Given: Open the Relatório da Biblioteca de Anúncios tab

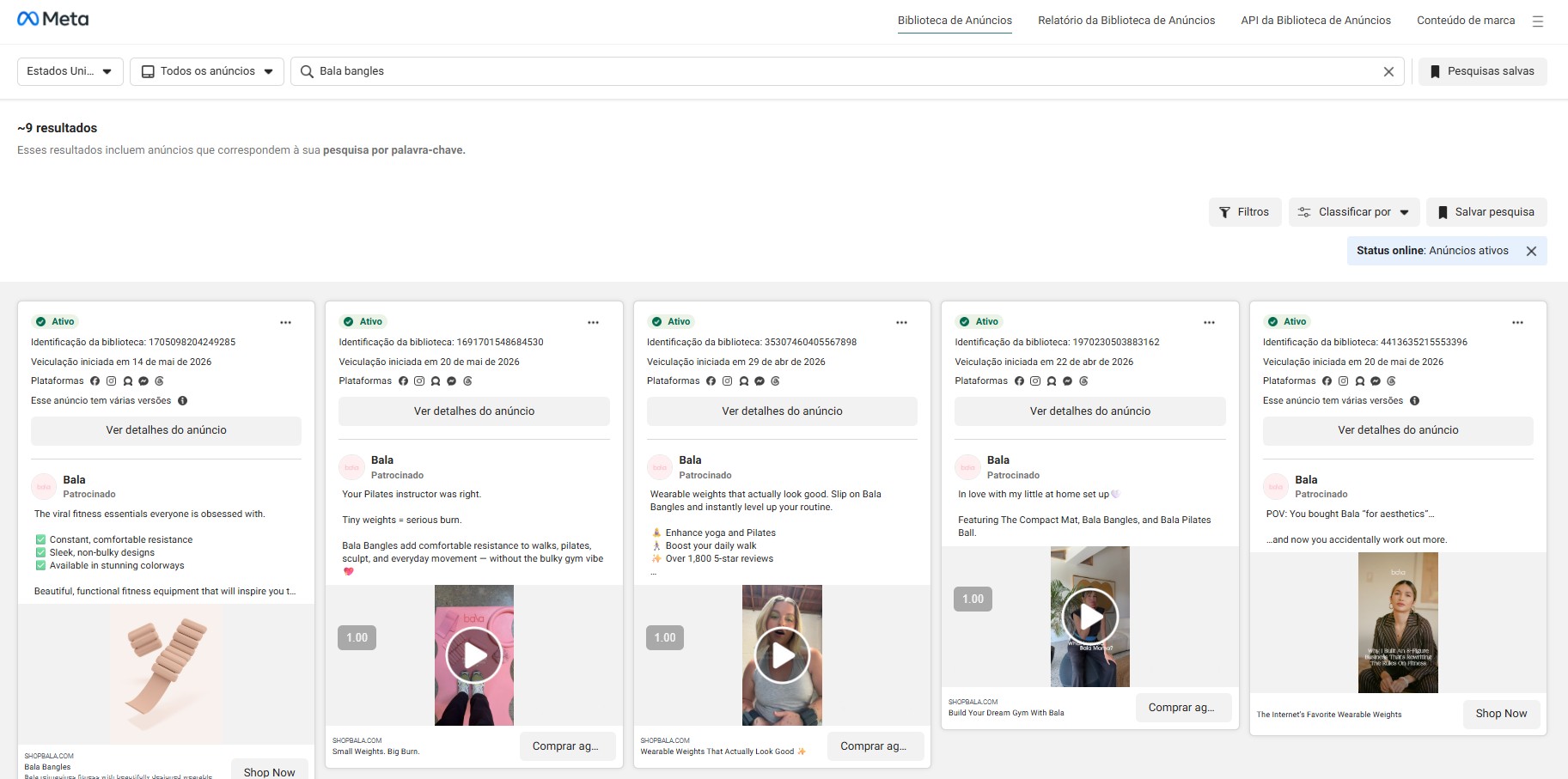Looking at the screenshot, I should [1126, 21].
